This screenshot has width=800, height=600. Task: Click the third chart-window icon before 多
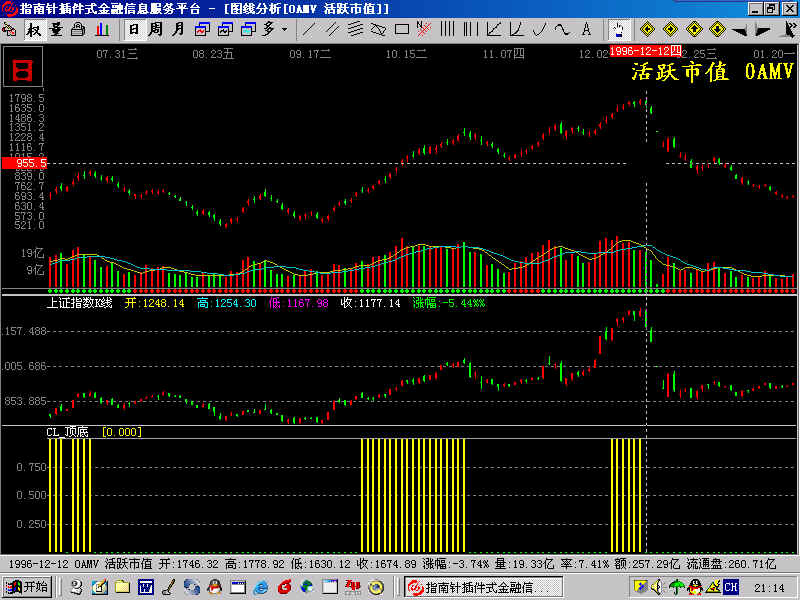[x=248, y=30]
